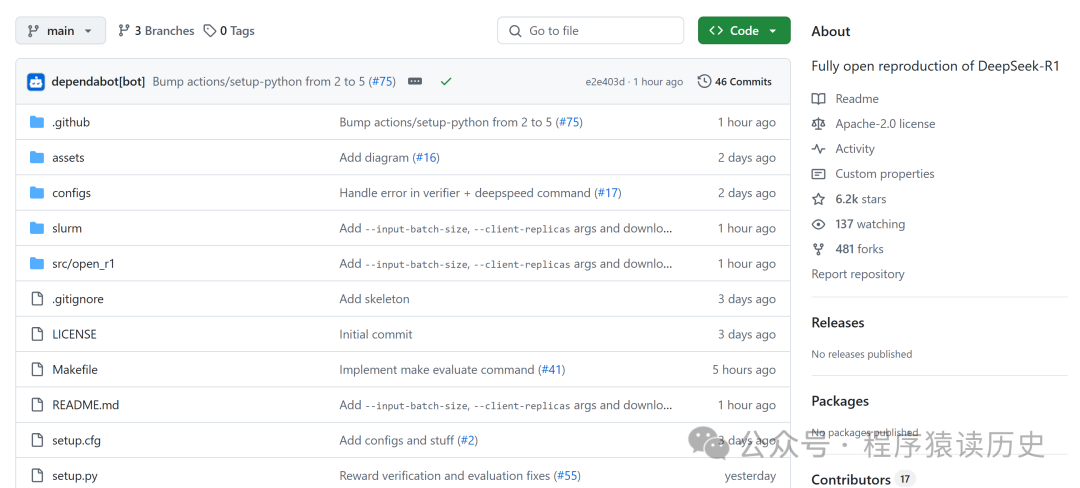1080x488 pixels.
Task: Open the 0 Tags link
Action: tap(229, 31)
